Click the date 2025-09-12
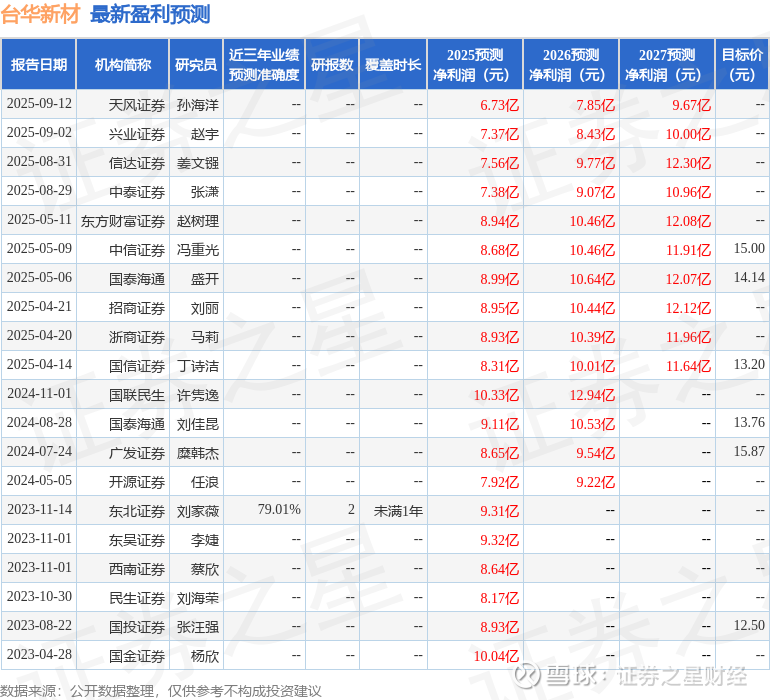770x700 pixels. (39, 104)
